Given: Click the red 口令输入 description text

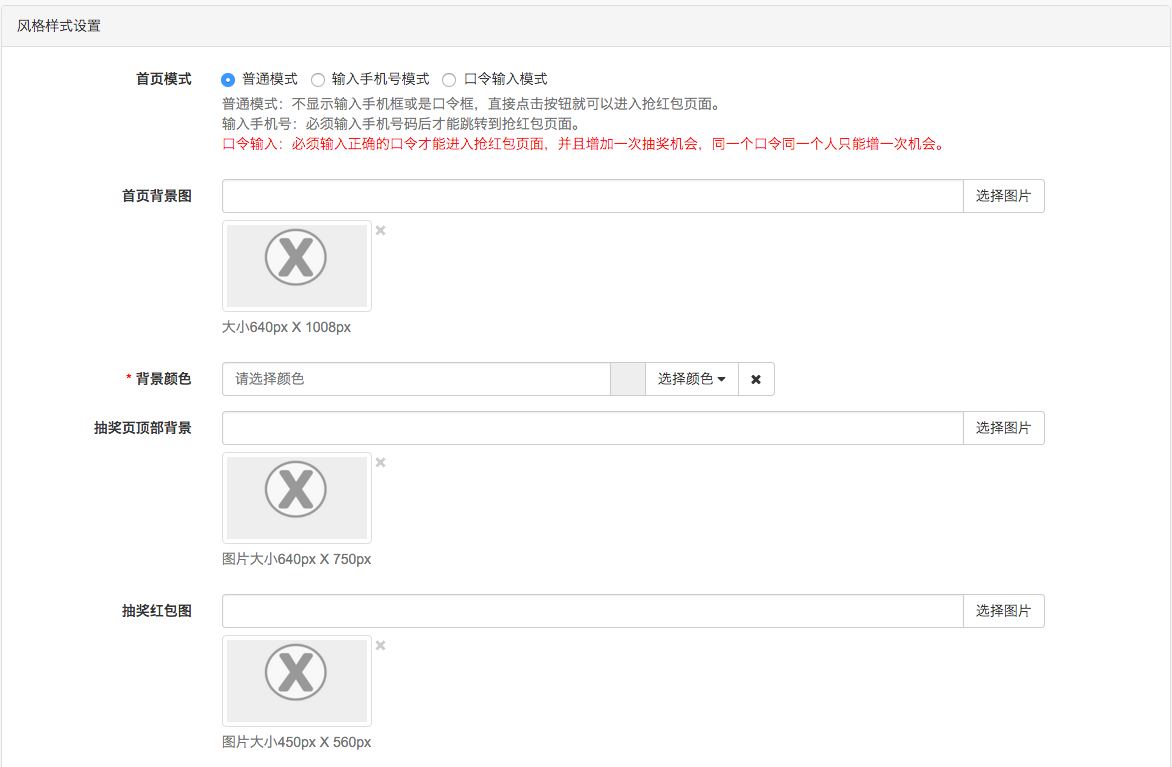Looking at the screenshot, I should click(x=585, y=144).
